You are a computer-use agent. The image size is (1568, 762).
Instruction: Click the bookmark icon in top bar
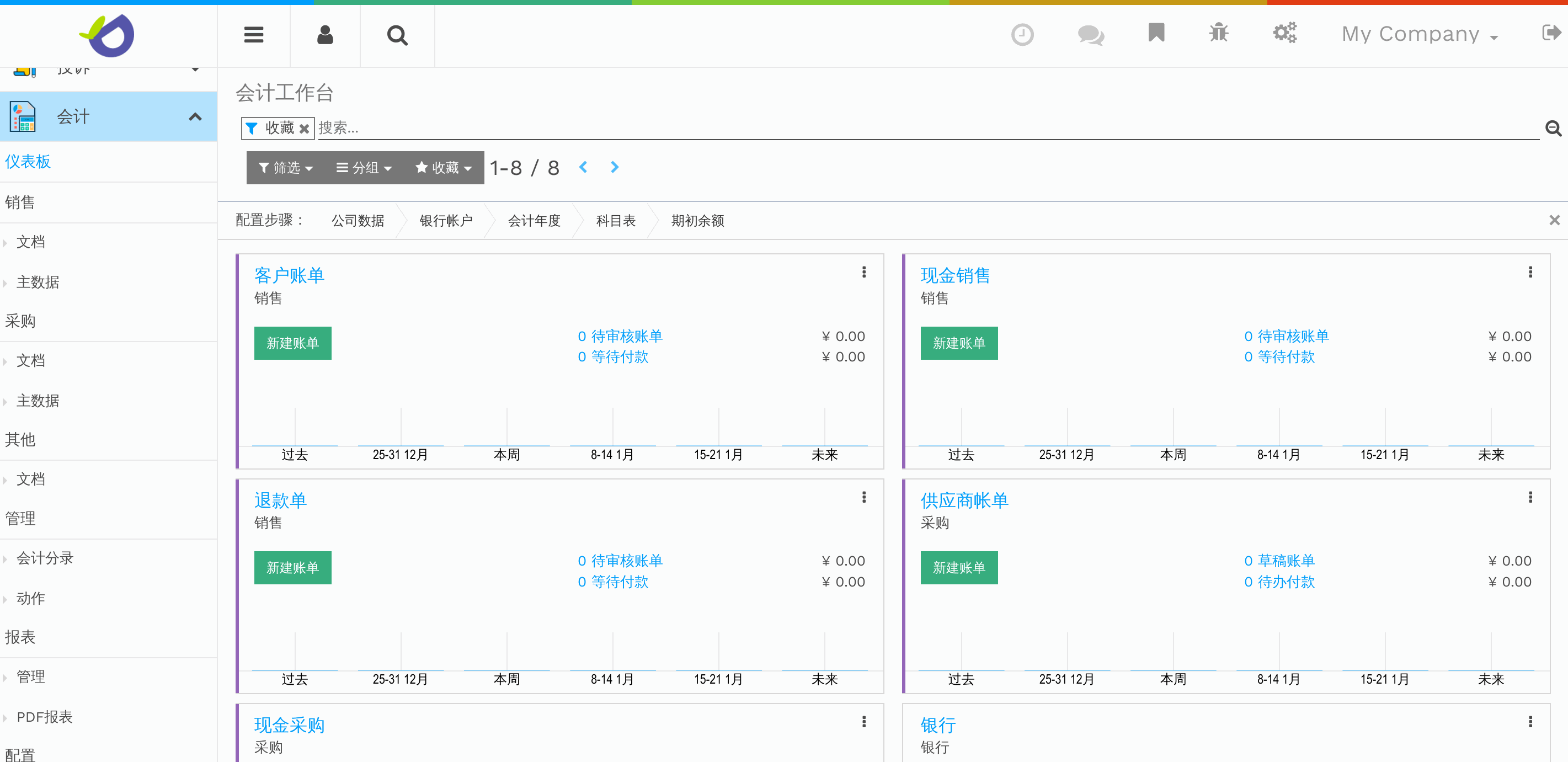point(1156,33)
